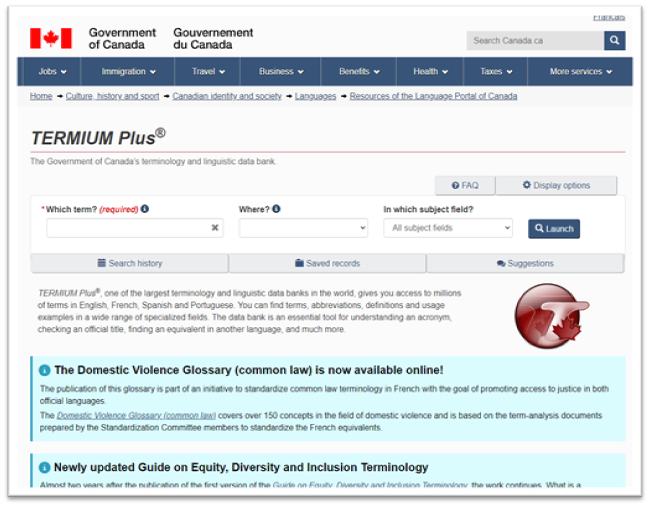Open Culture, history and sport breadcrumb
This screenshot has width=650, height=507.
(x=112, y=96)
